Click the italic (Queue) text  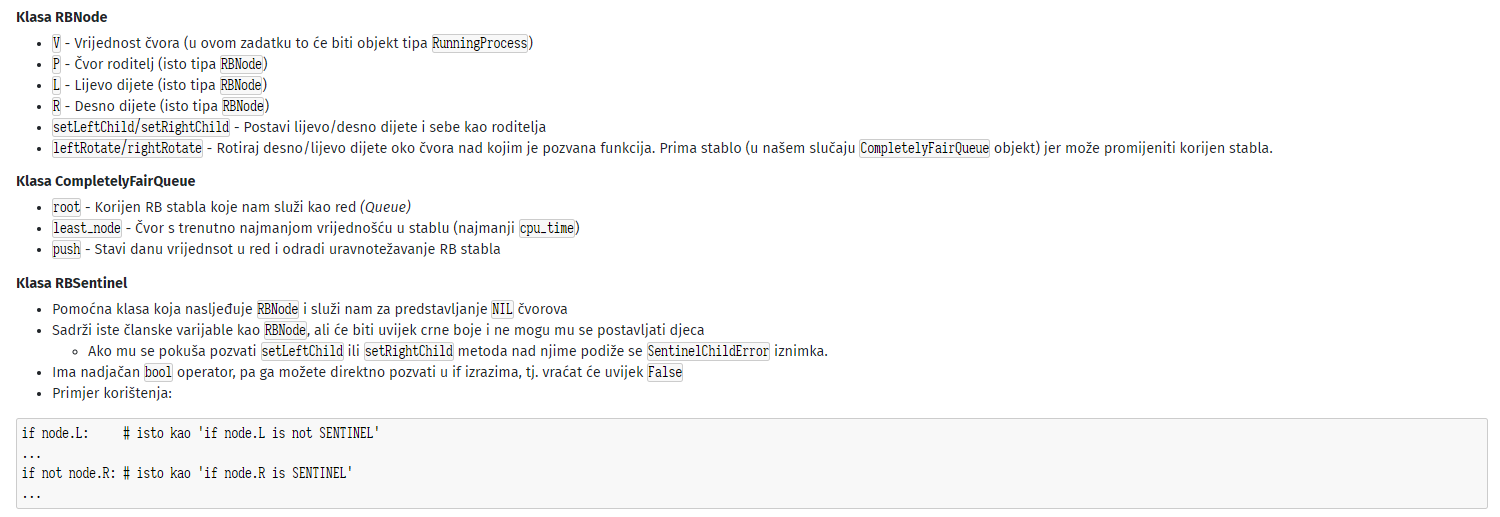point(385,207)
